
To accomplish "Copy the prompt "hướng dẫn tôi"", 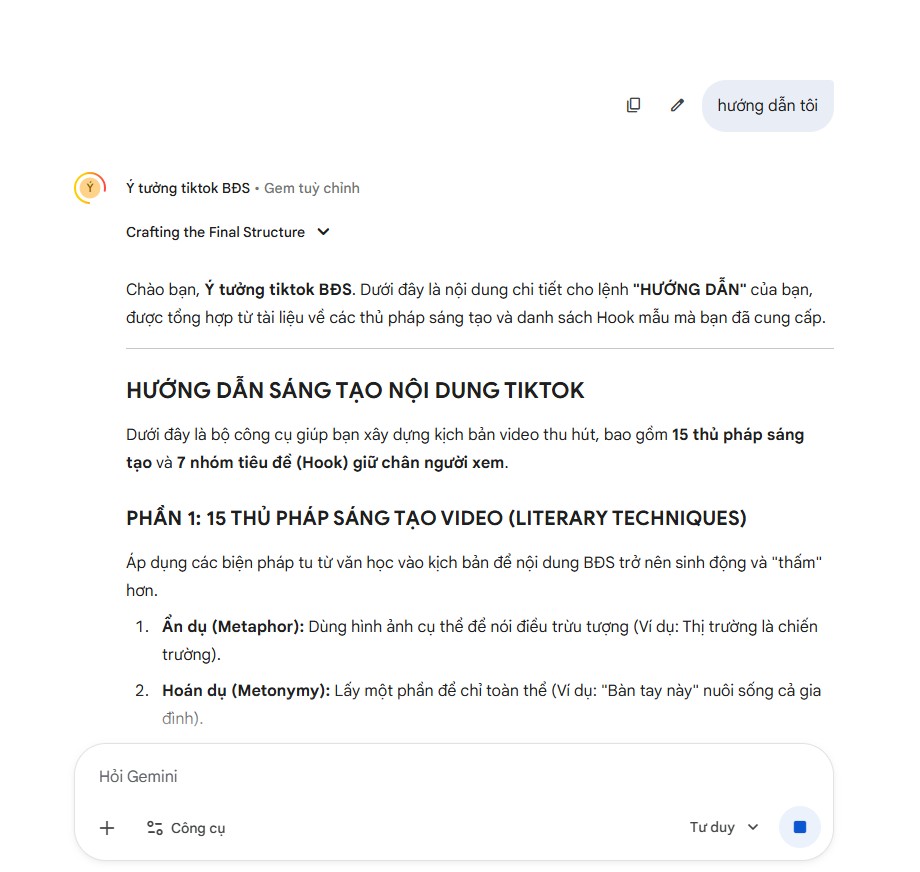I will tap(634, 105).
